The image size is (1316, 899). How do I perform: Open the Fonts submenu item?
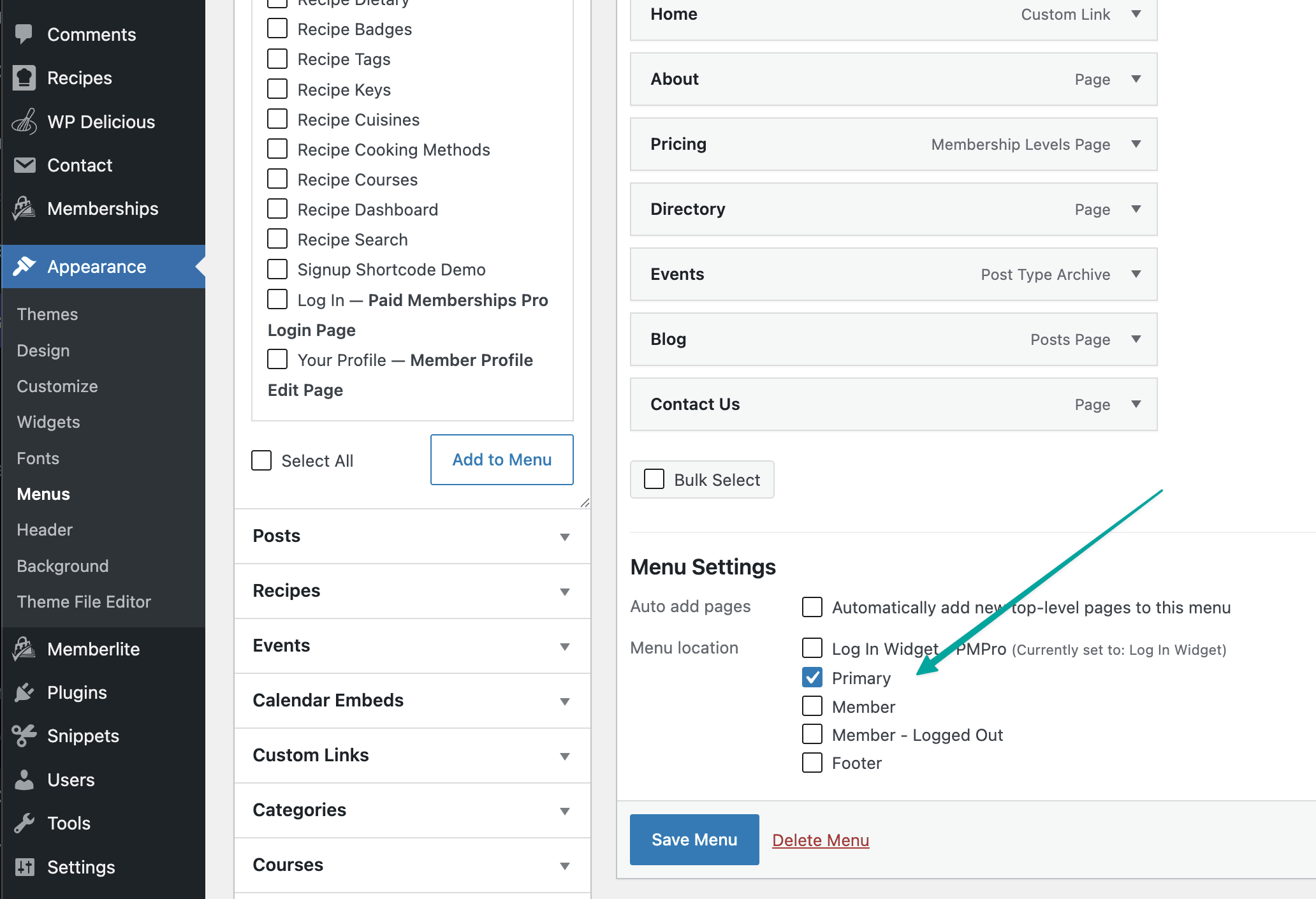pos(38,458)
